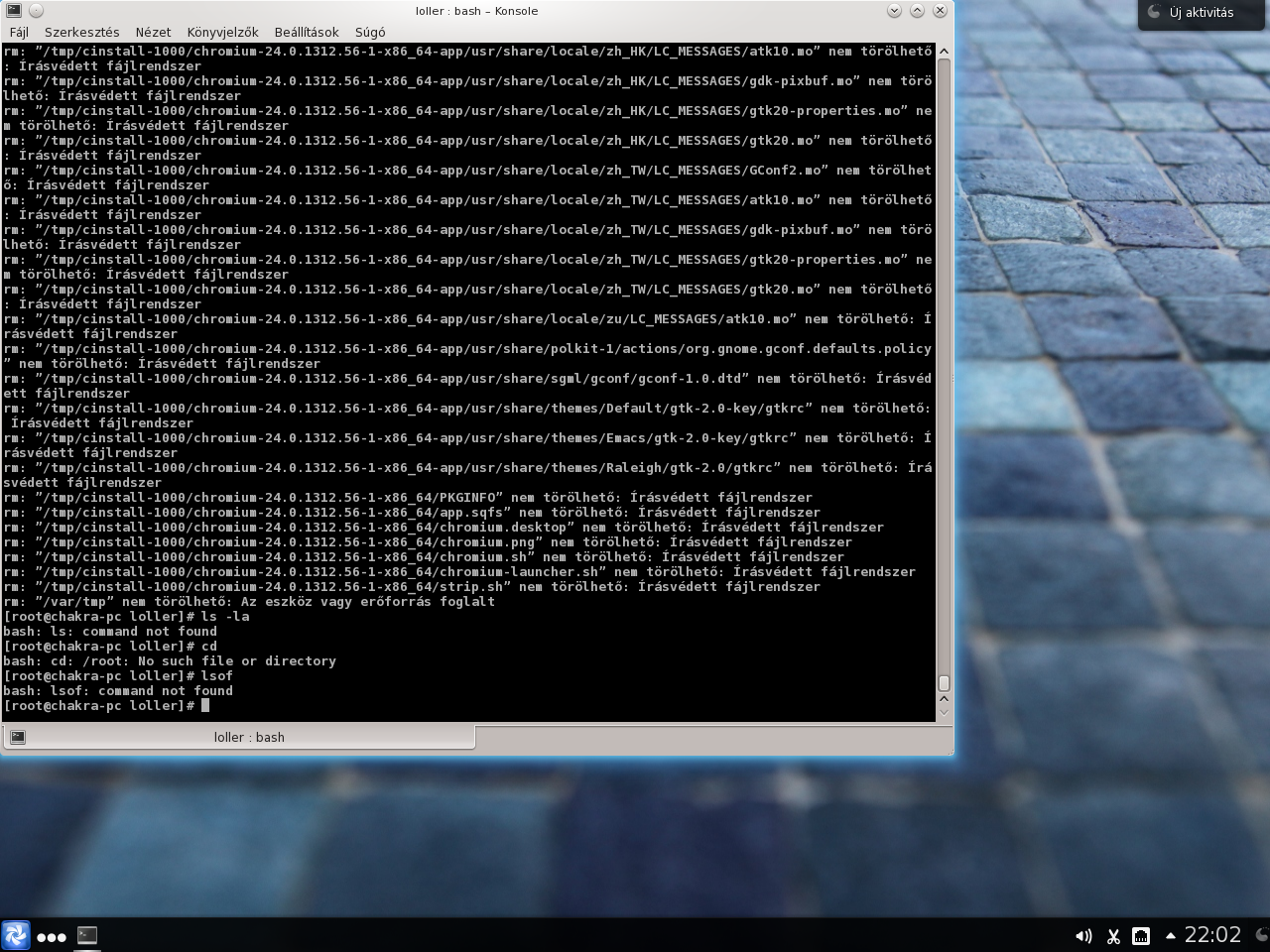The height and width of the screenshot is (952, 1270).
Task: Click the round sticky button in Konsole title bar
Action: 36,11
